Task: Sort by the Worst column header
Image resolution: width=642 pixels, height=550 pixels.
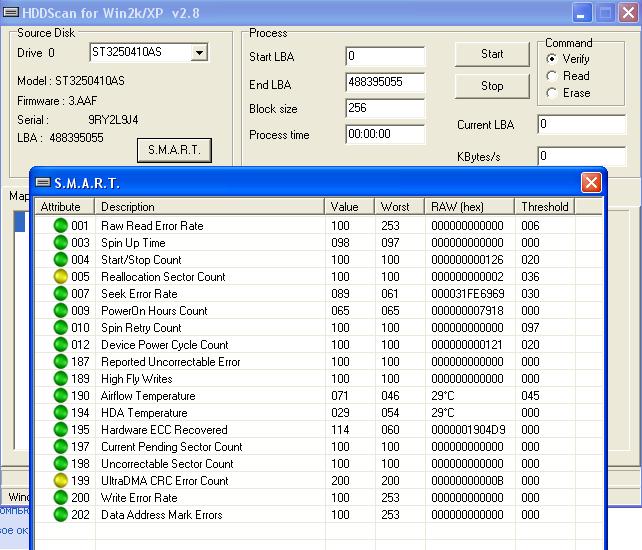Action: 400,206
